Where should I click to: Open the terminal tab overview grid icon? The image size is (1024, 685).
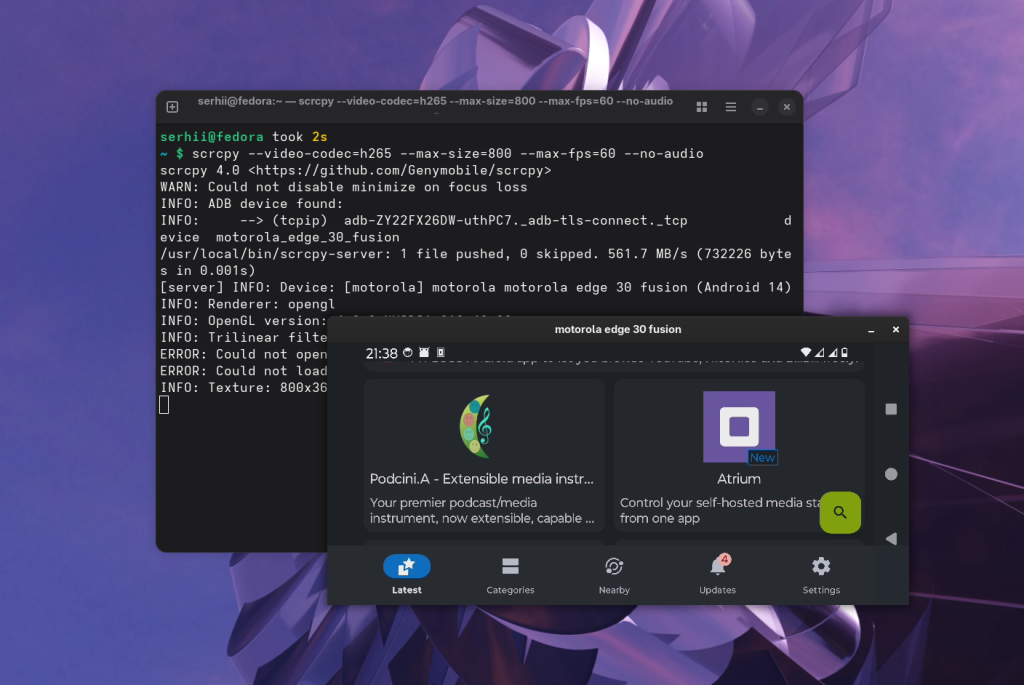[x=702, y=106]
